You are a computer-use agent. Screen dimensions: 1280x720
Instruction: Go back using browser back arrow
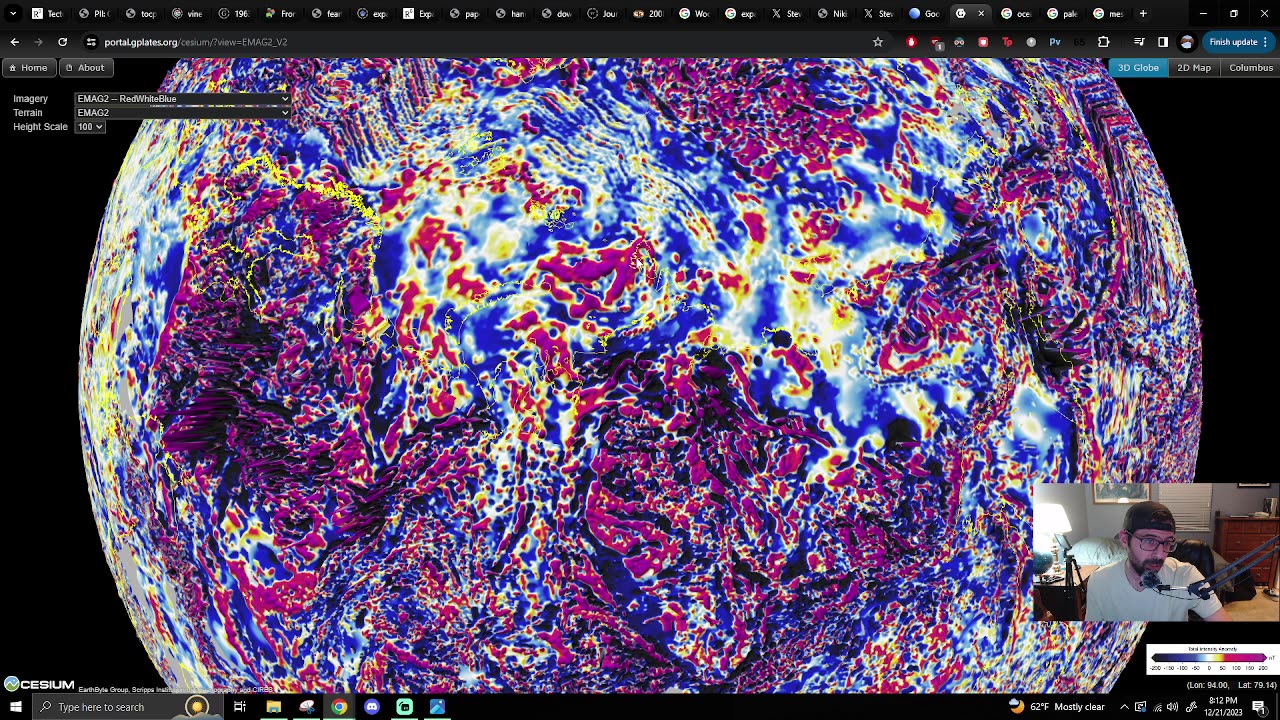click(14, 42)
